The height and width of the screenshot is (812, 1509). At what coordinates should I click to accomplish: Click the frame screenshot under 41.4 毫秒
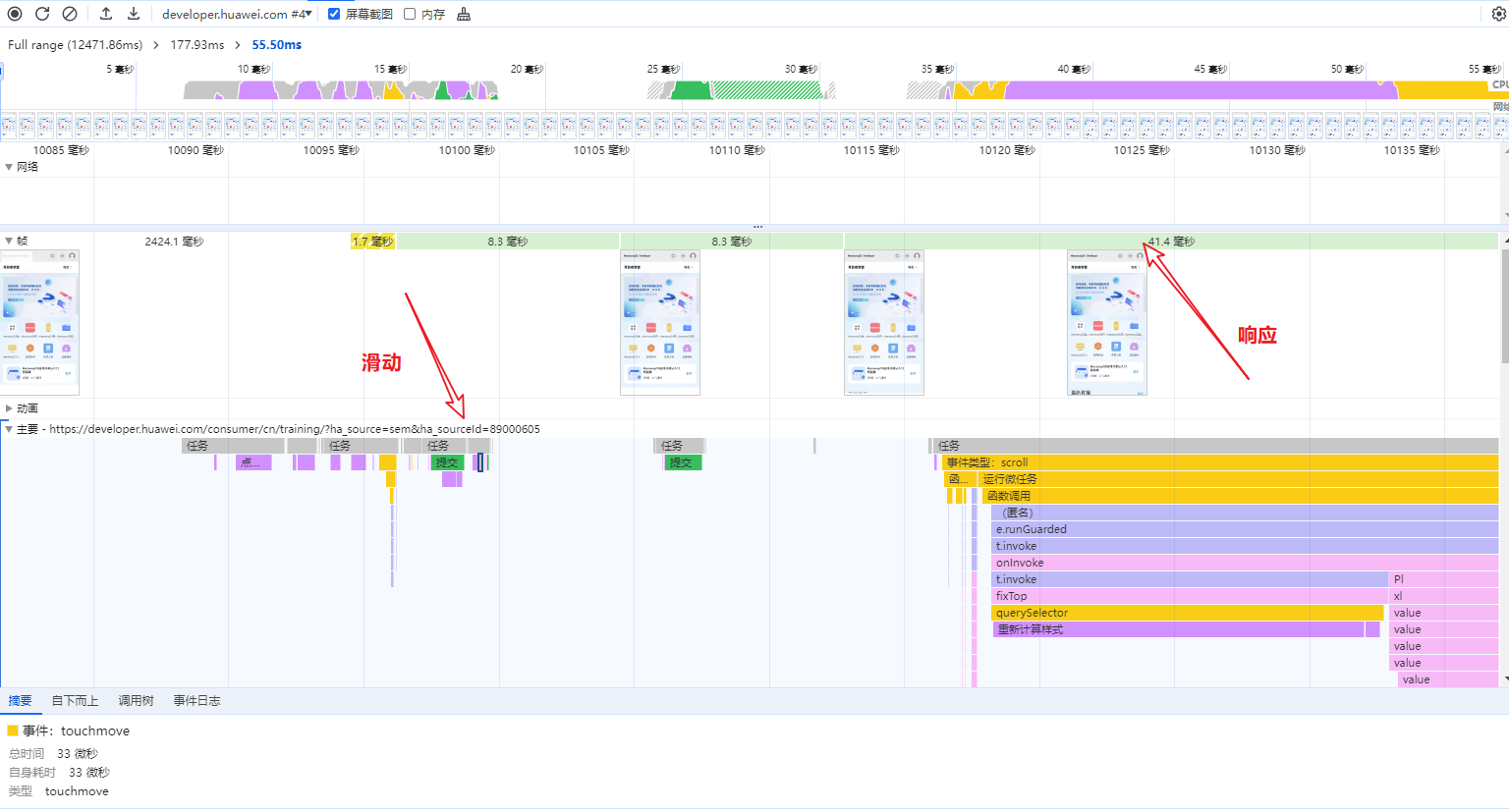tap(1106, 322)
